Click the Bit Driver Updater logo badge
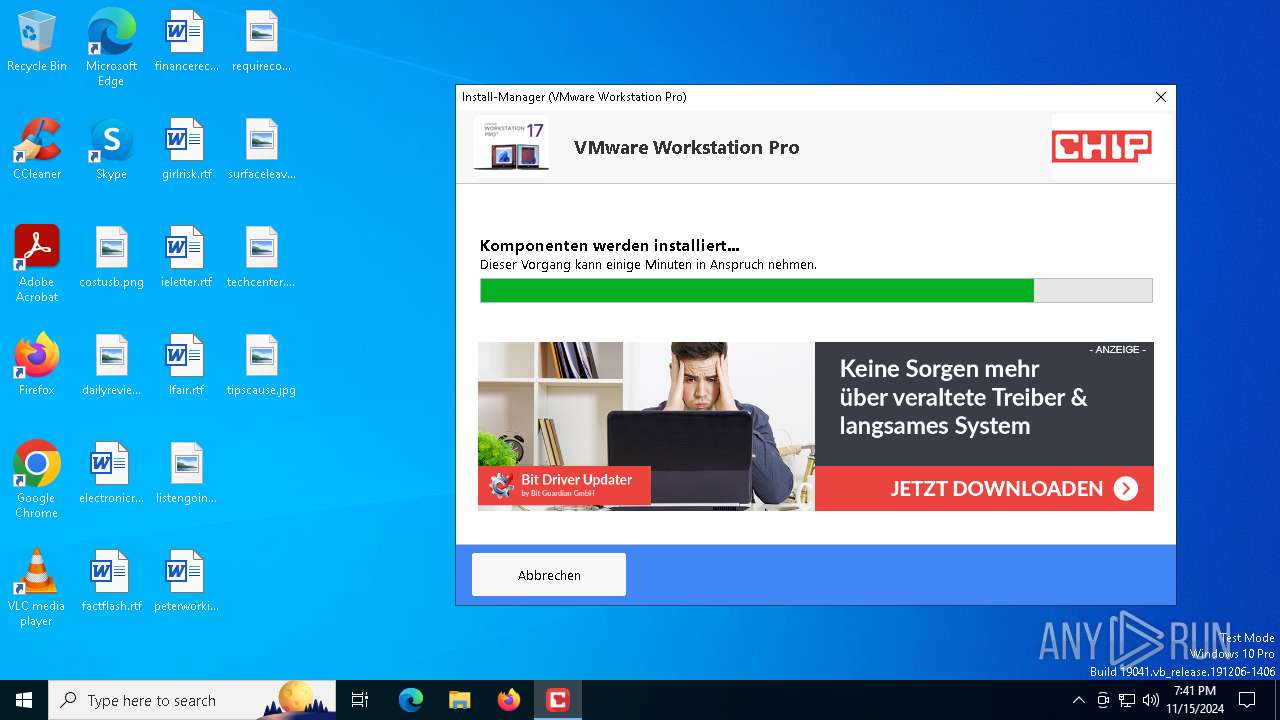The image size is (1280, 720). [x=565, y=485]
